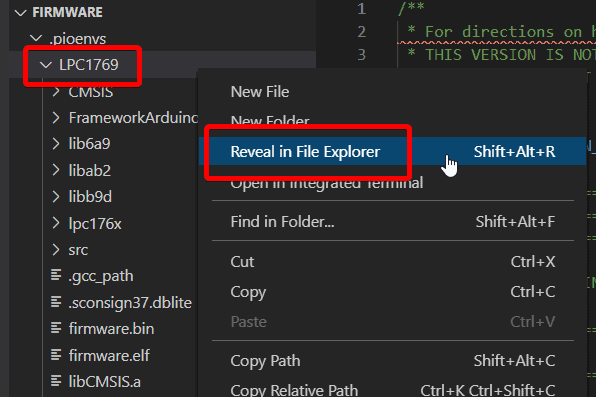Viewport: 596px width, 397px height.
Task: Expand the libab2 folder chevron
Action: [x=56, y=170]
